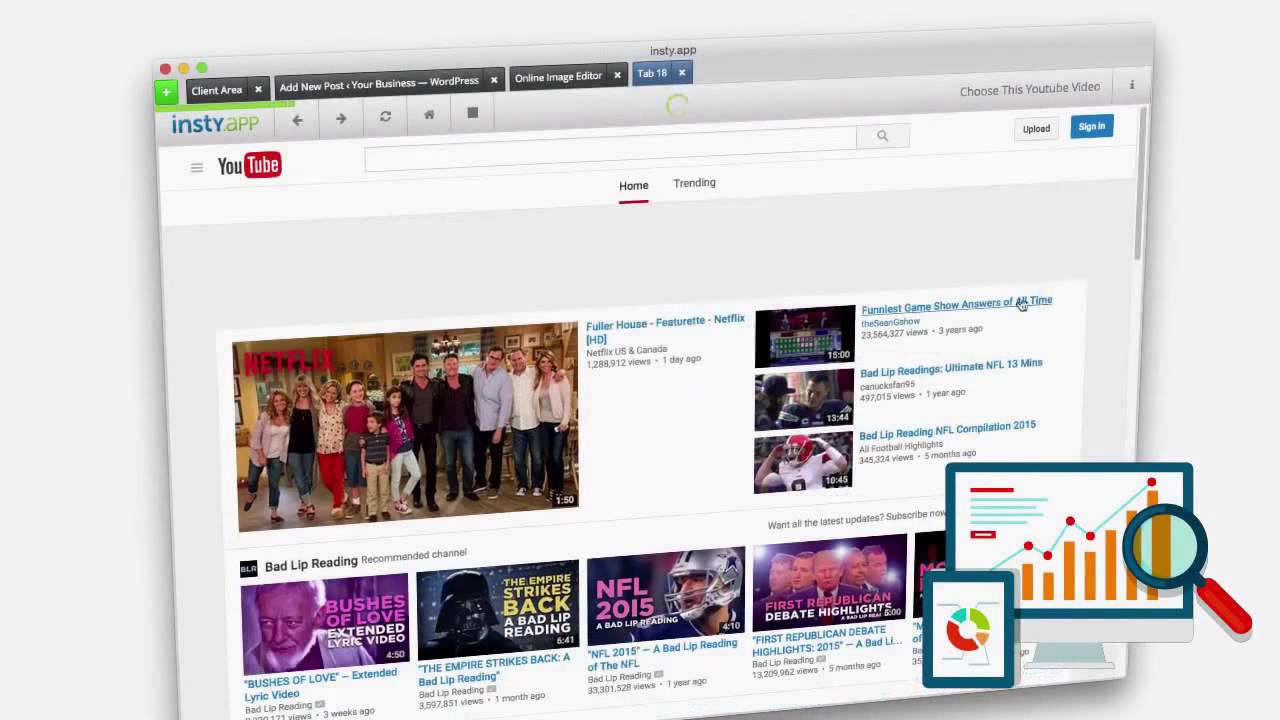Open Bad Lip Readings: Ultimate NFL 13 Mins link
The image size is (1280, 720).
[951, 368]
